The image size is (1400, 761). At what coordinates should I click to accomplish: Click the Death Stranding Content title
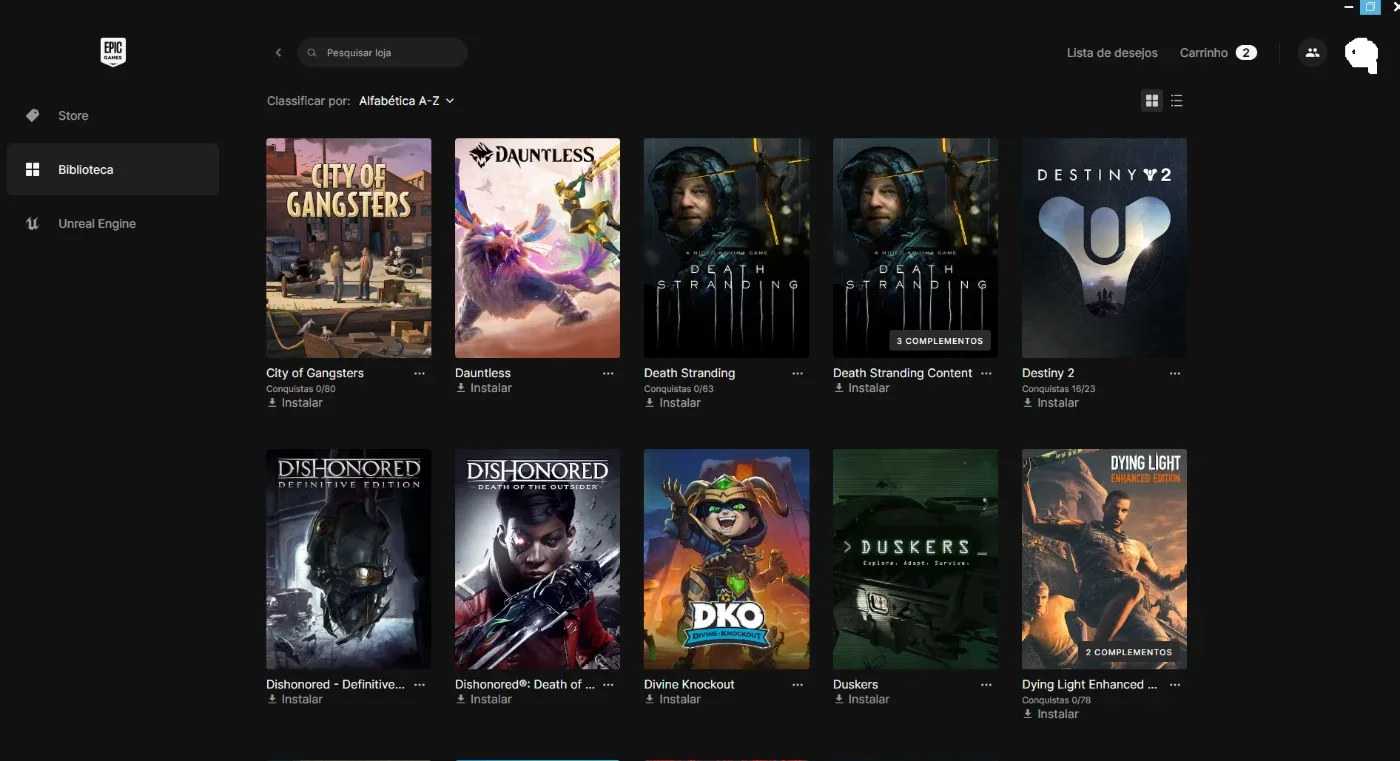coord(903,373)
